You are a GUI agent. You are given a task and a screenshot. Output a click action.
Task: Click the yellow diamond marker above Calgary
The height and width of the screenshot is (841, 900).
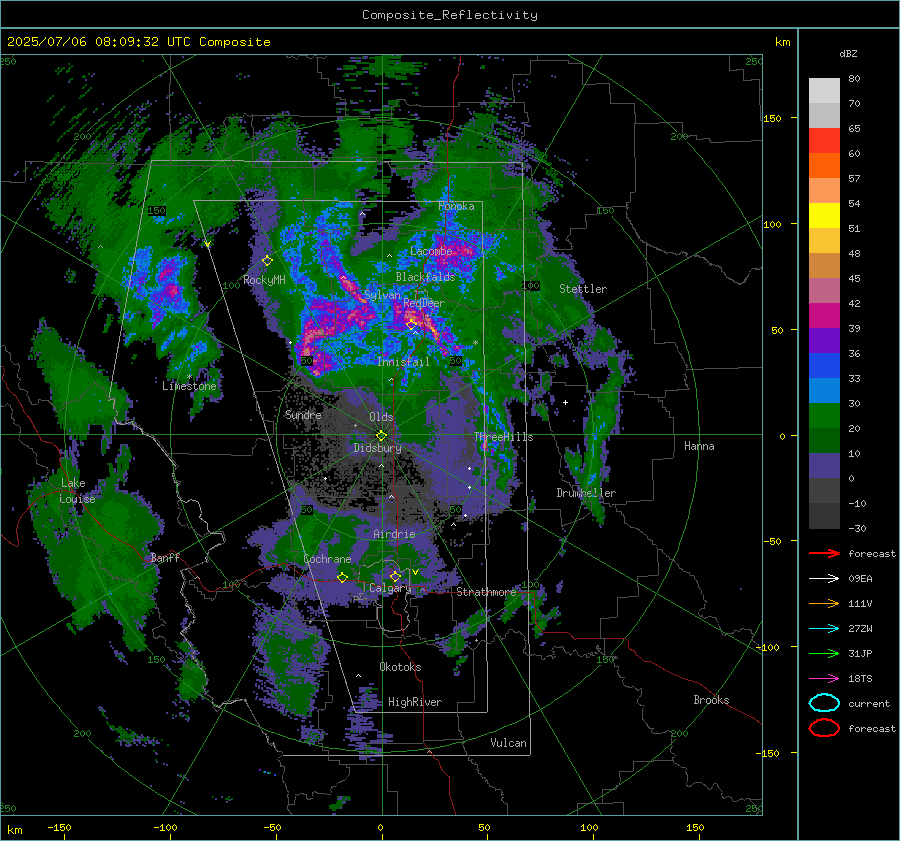[x=395, y=576]
